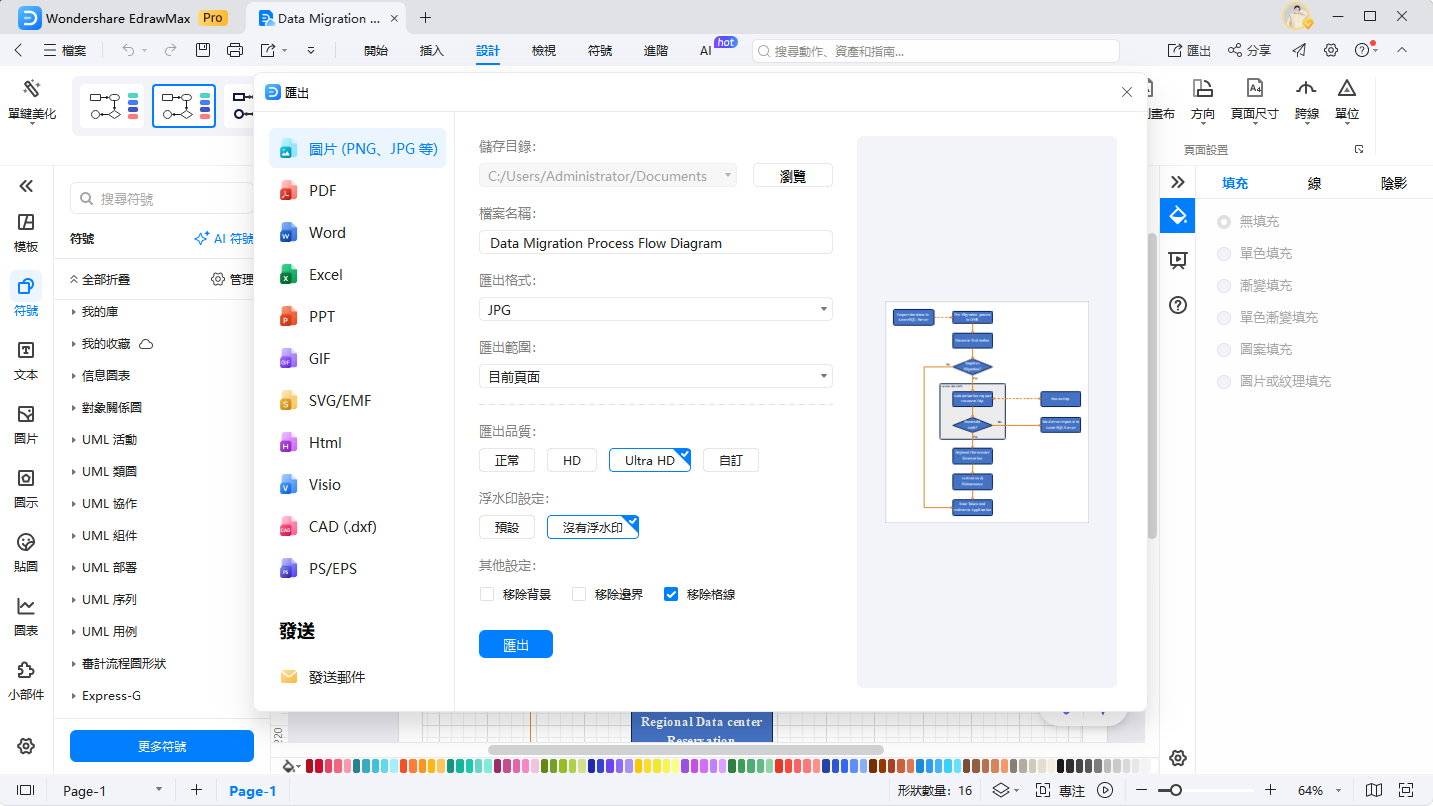Click the 檔案名稱 filename input field
Image resolution: width=1433 pixels, height=806 pixels.
(x=655, y=243)
